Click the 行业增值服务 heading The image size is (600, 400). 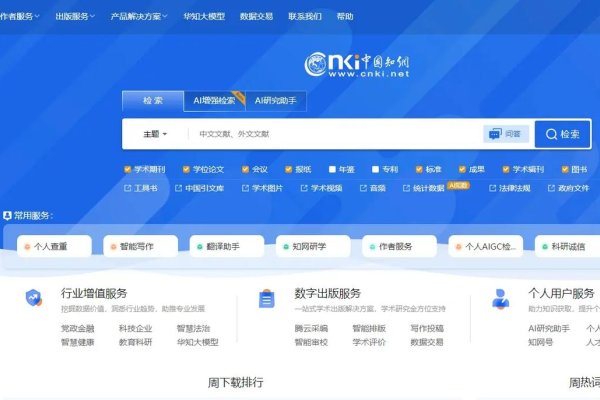pyautogui.click(x=94, y=294)
